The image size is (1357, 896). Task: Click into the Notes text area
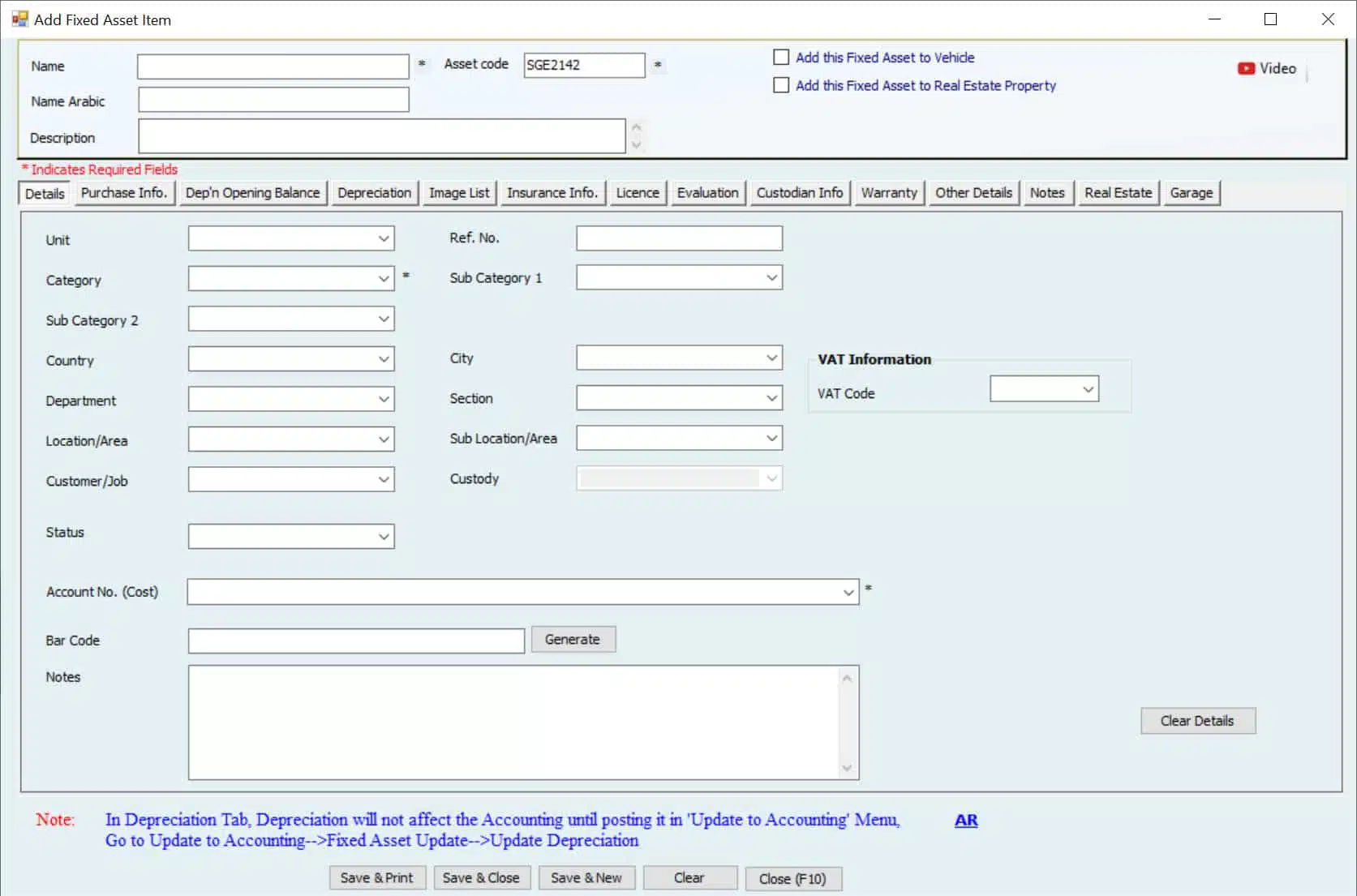[x=515, y=722]
